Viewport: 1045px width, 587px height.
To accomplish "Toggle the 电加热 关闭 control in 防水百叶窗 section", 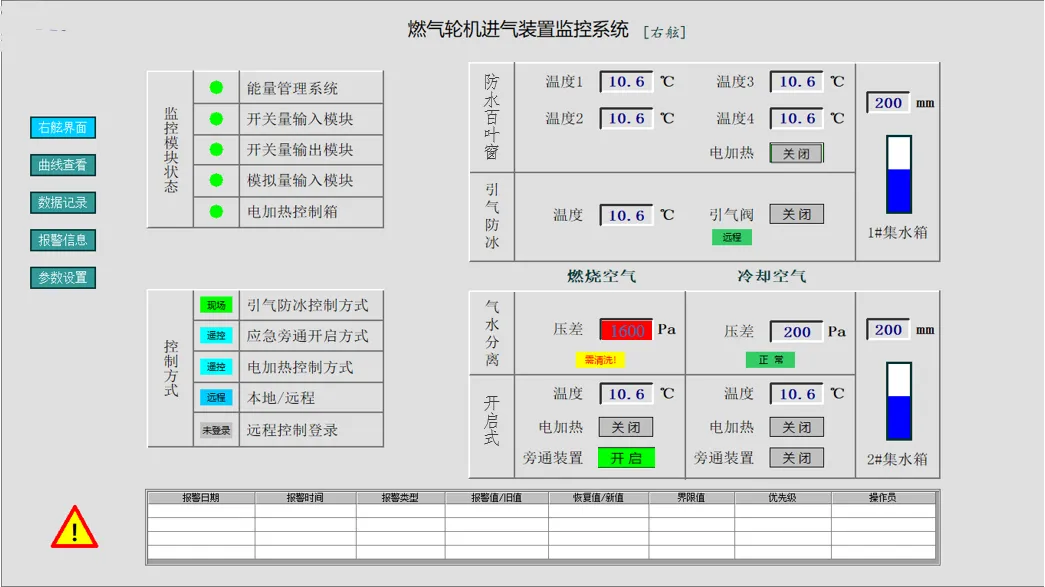I will click(x=795, y=153).
